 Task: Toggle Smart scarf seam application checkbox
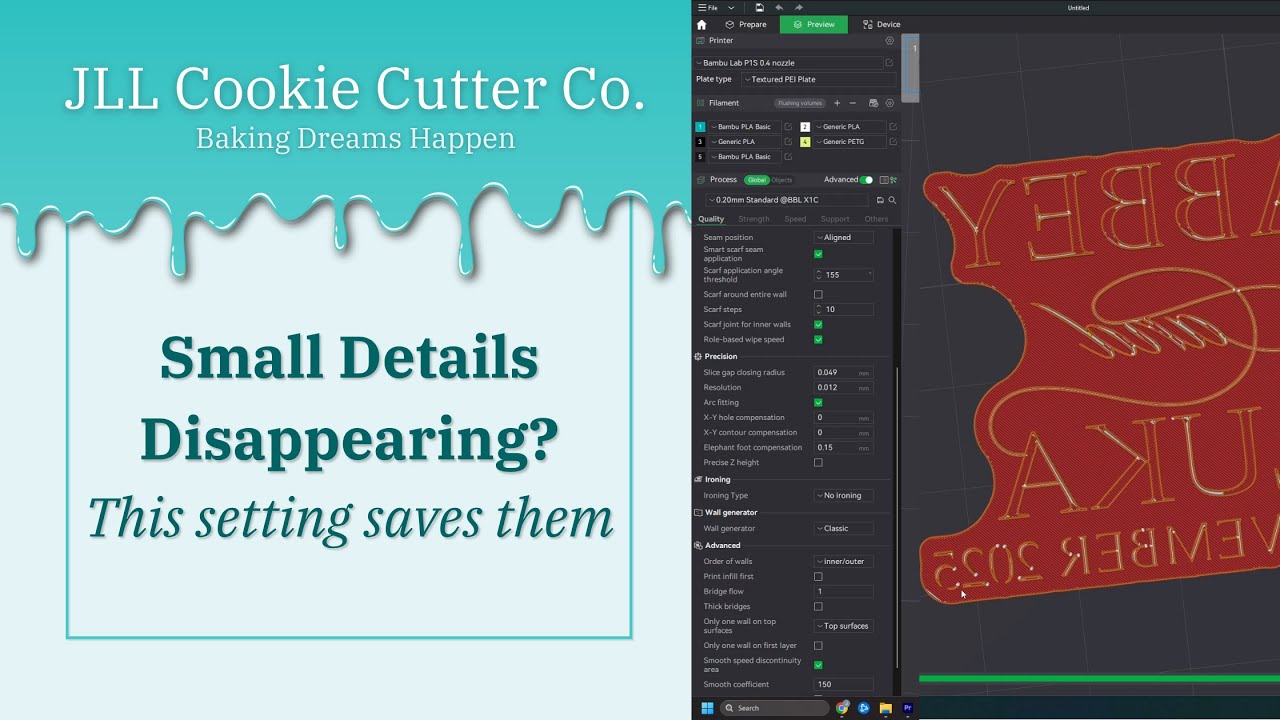pos(818,254)
